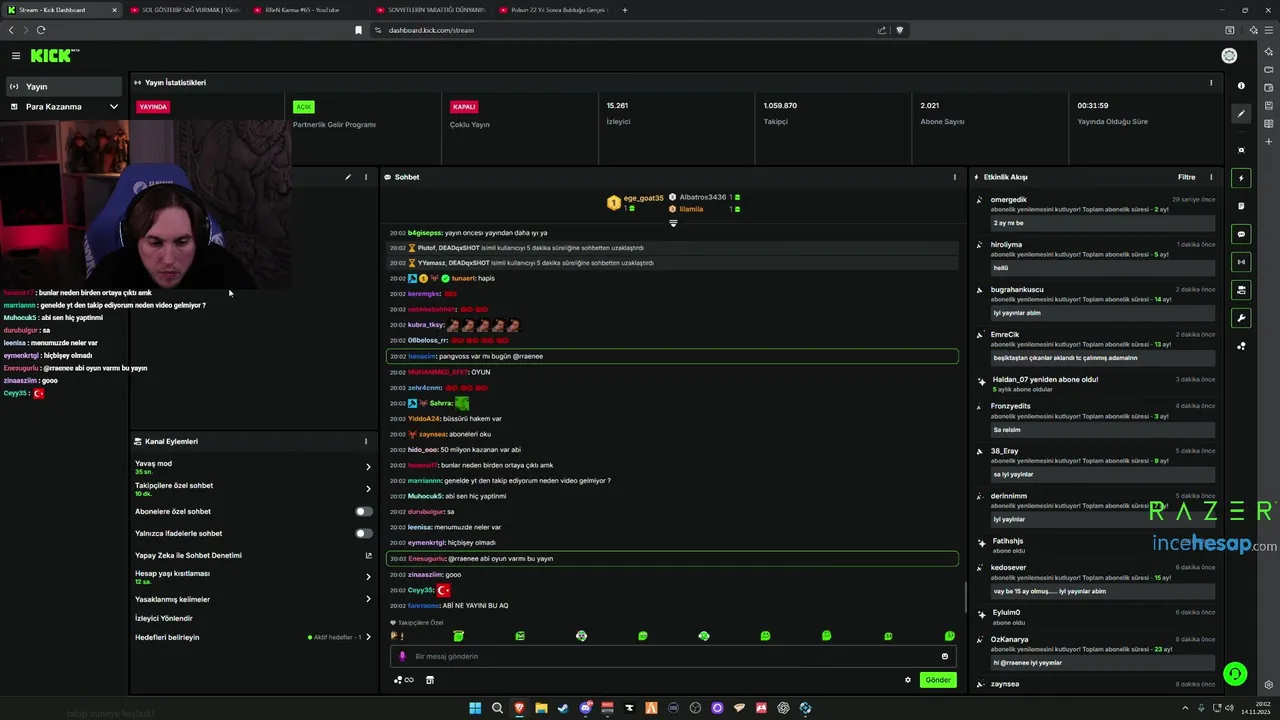Toggle Yalnızca ifadelerle sohbet switch
Viewport: 1280px width, 720px height.
pyautogui.click(x=364, y=533)
